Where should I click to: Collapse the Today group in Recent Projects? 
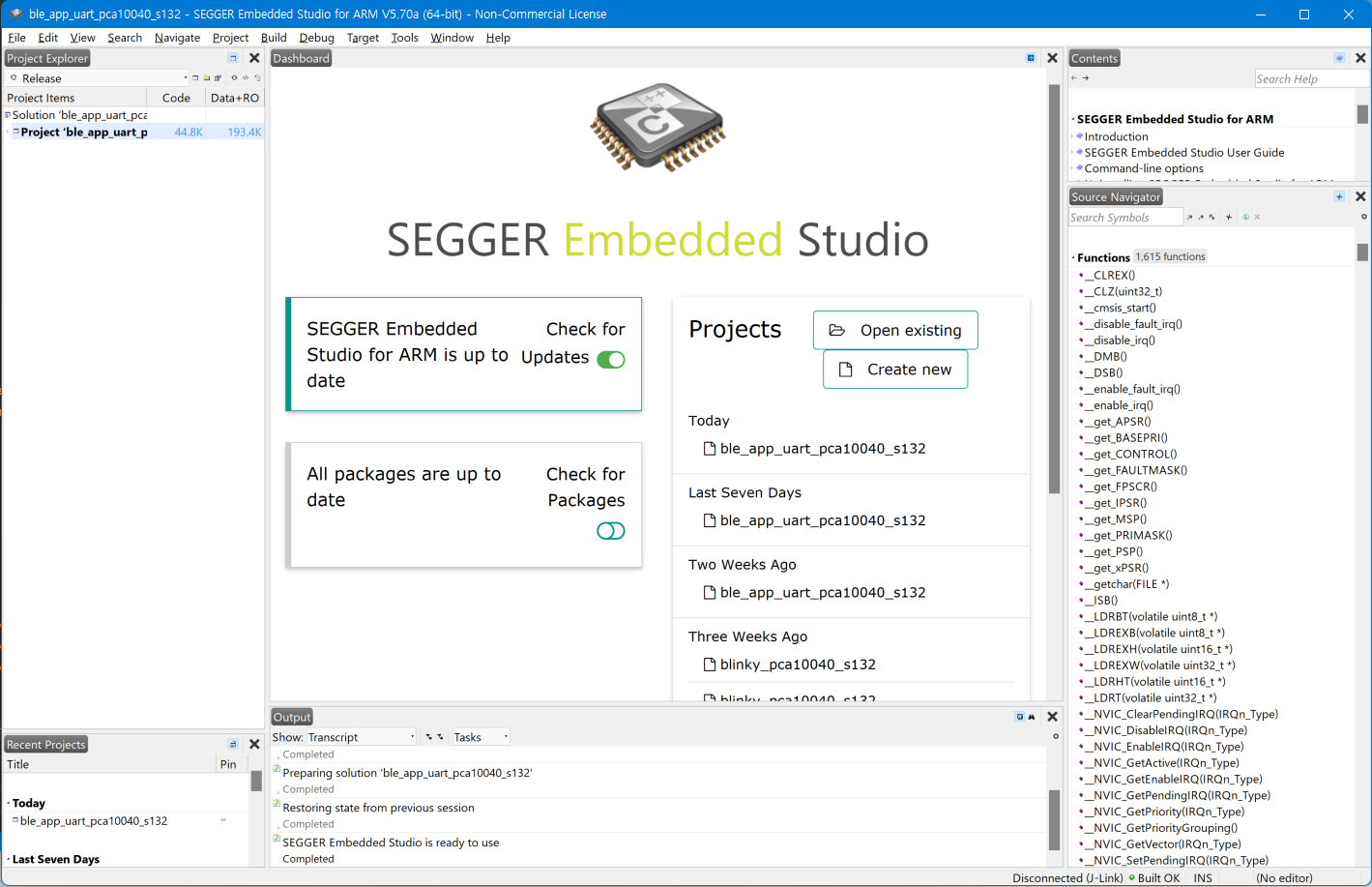click(x=9, y=804)
